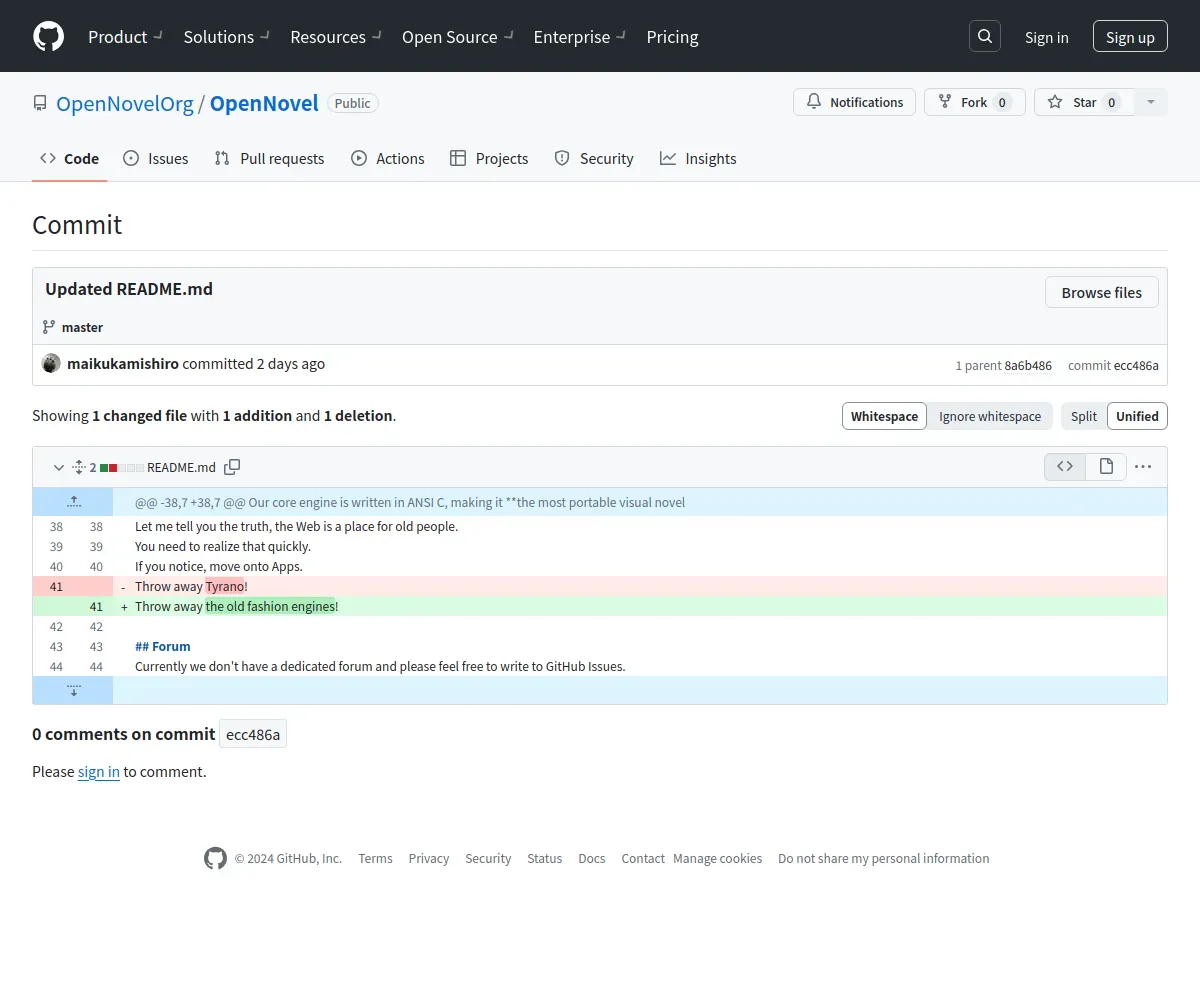Viewport: 1200px width, 1000px height.
Task: Open the Terms footer link
Action: (x=375, y=858)
